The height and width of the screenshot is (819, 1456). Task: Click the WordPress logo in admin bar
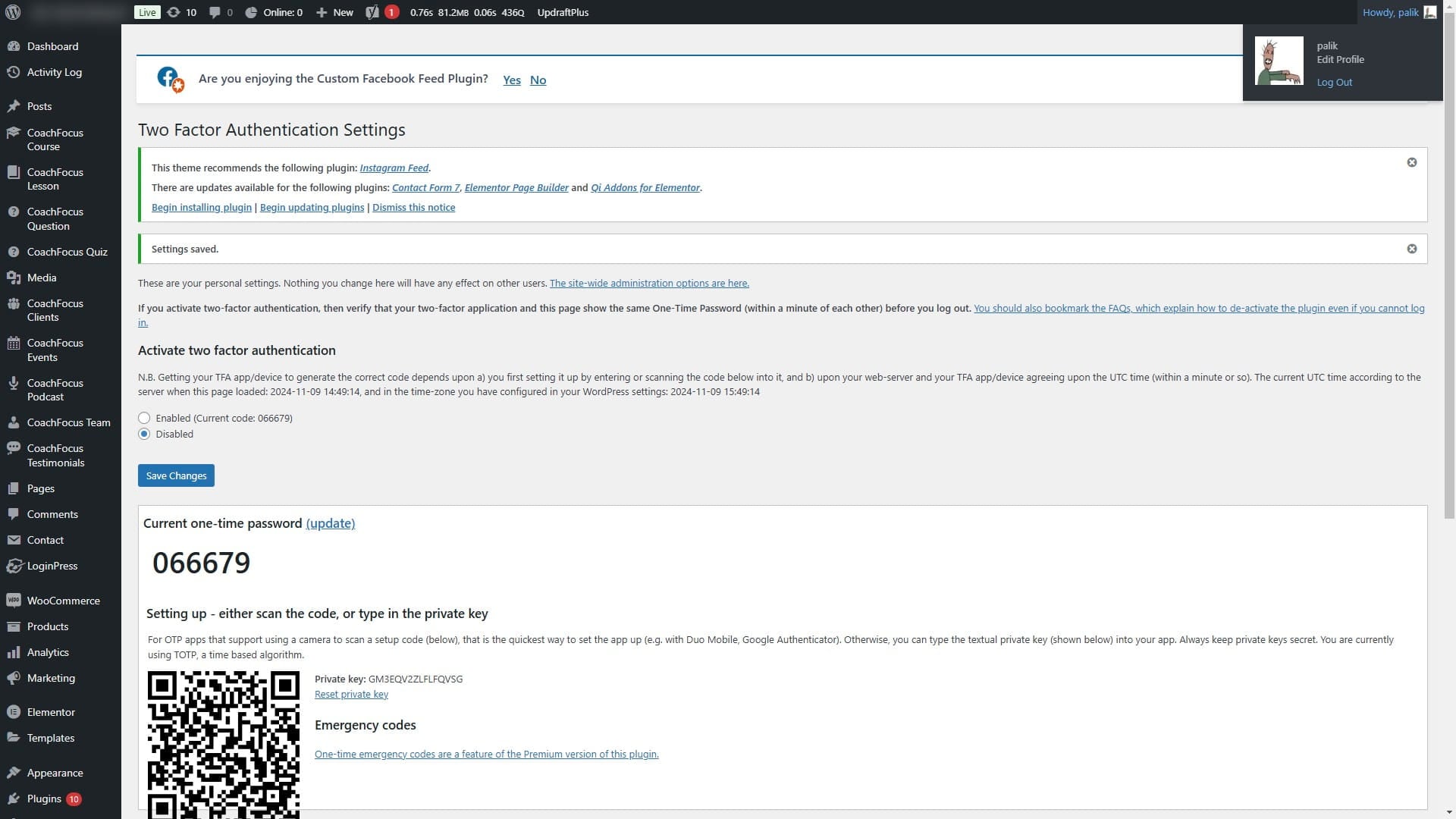pos(13,12)
